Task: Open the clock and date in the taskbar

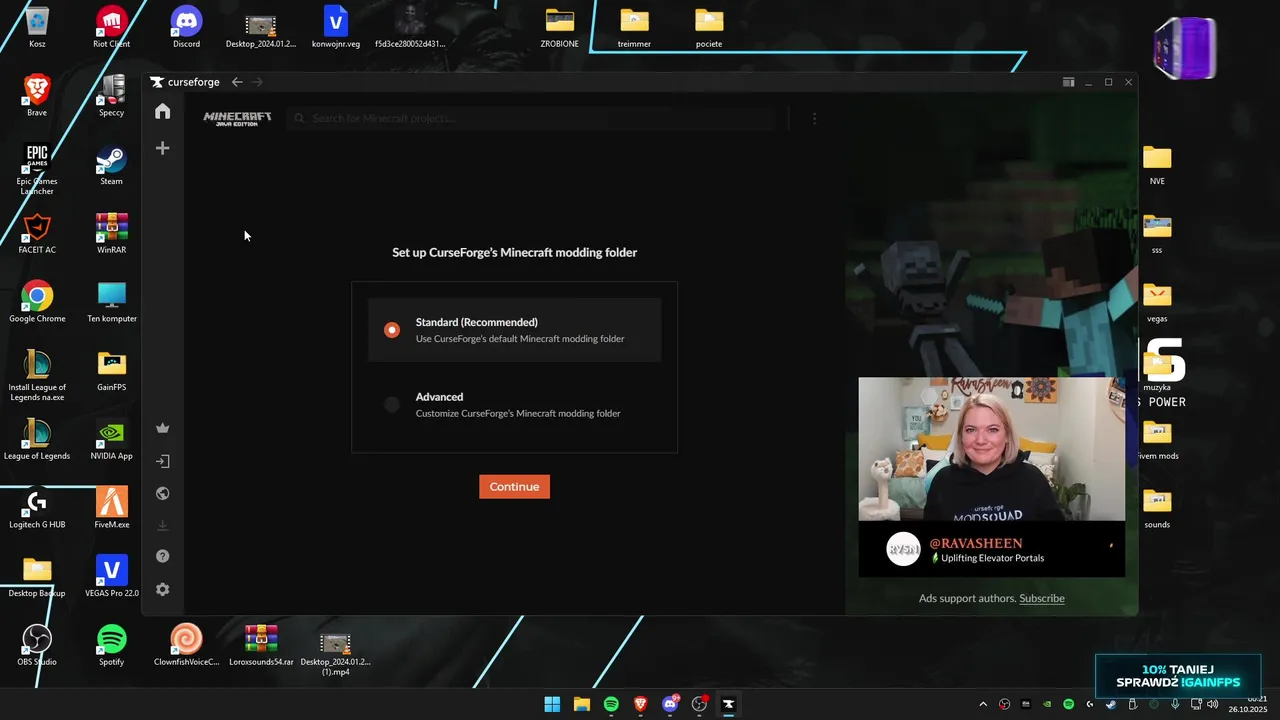Action: tap(1249, 704)
